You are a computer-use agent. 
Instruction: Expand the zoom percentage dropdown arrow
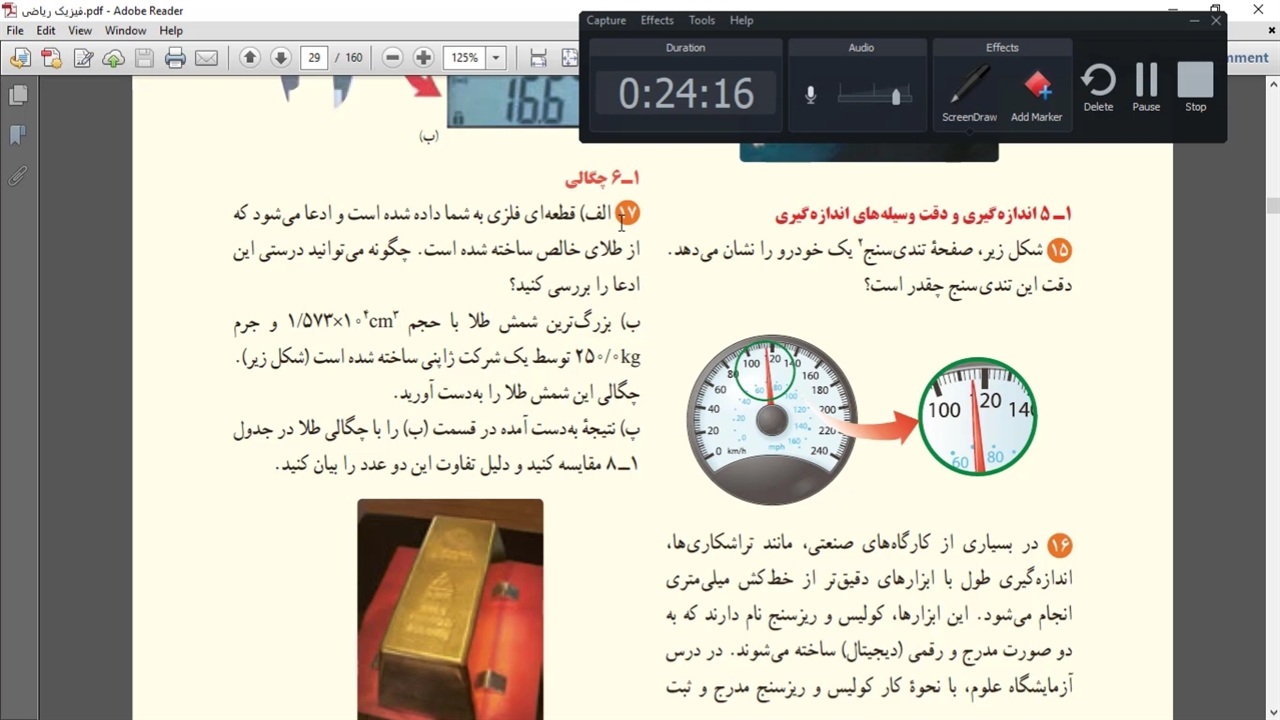[496, 58]
